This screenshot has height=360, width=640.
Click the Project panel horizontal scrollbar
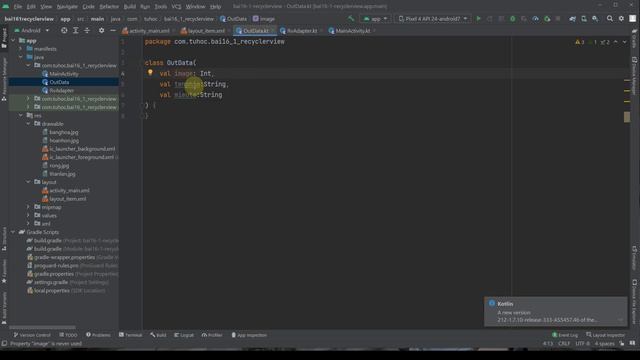click(42, 327)
